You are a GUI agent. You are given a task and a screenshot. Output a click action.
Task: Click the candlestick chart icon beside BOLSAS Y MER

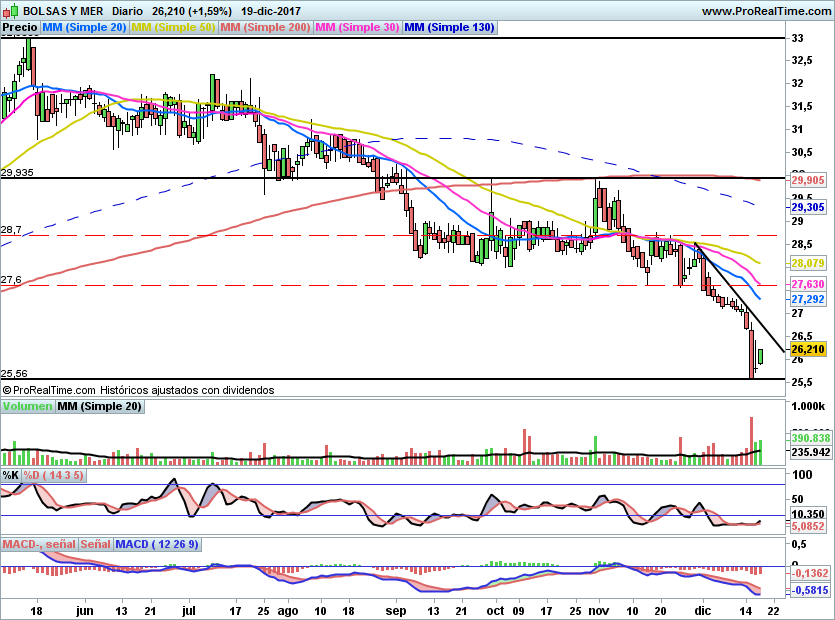11,10
